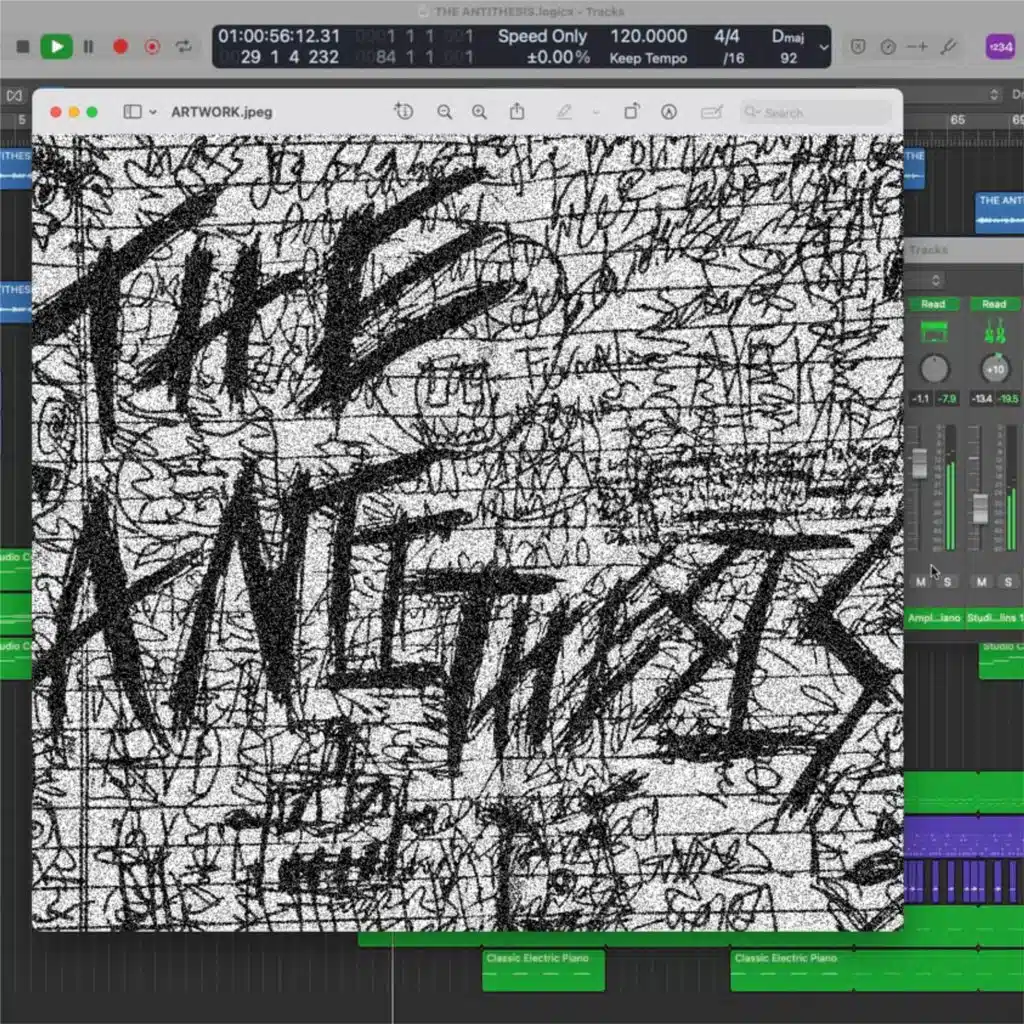Screen dimensions: 1024x1024
Task: Zoom out in the ARTWORK.jpeg Preview window
Action: click(x=445, y=112)
